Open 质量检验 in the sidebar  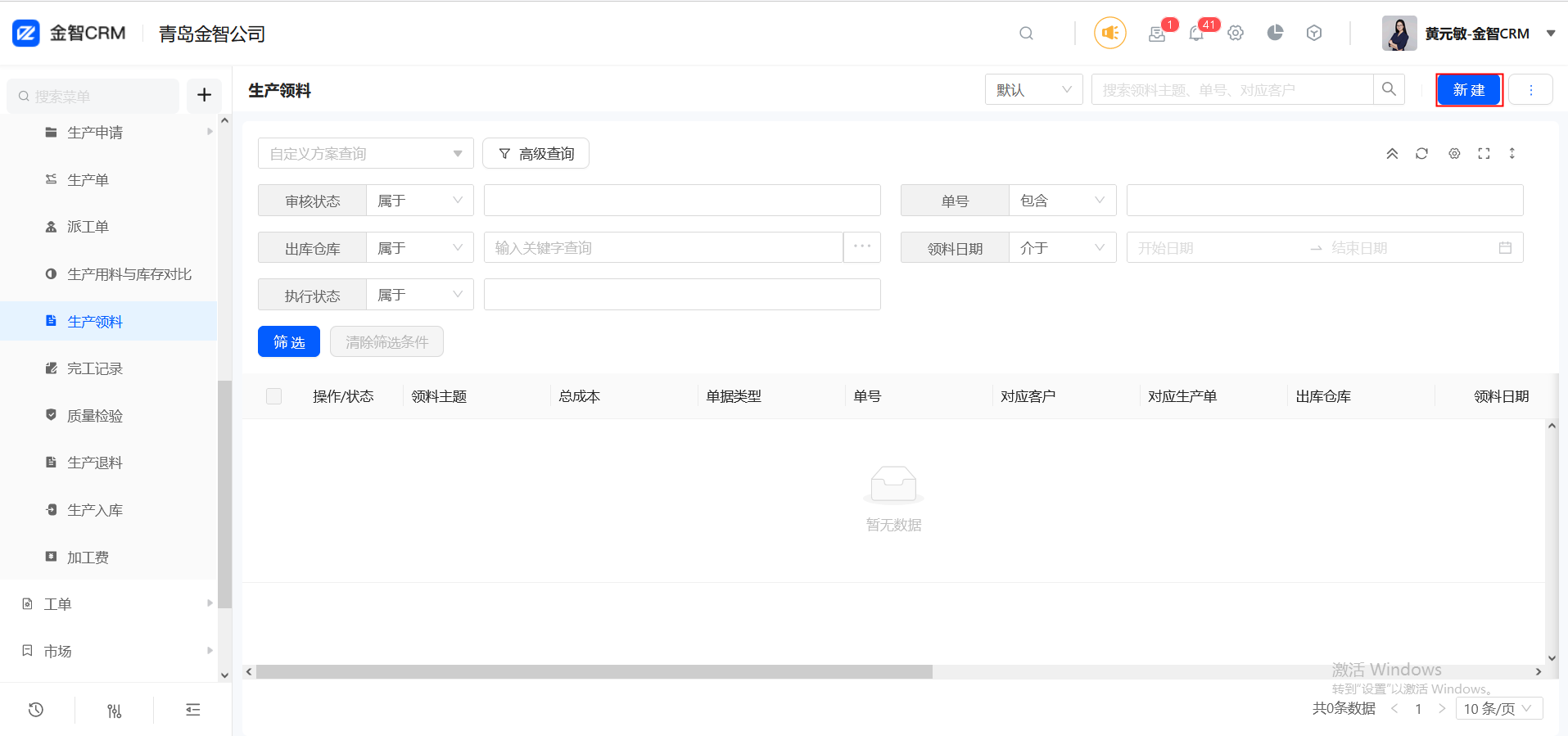pos(109,416)
